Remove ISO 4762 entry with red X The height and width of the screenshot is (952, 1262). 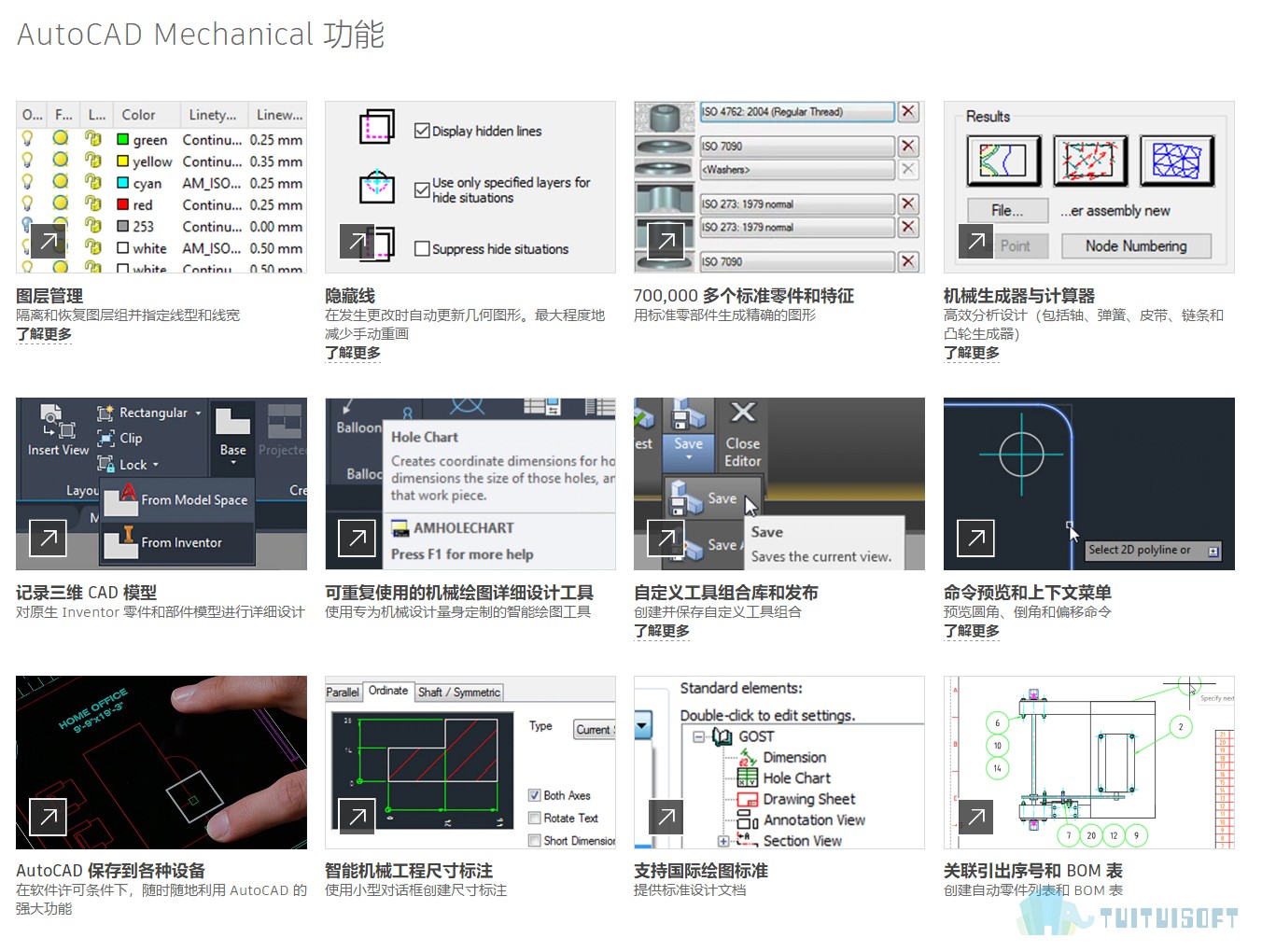pos(907,112)
